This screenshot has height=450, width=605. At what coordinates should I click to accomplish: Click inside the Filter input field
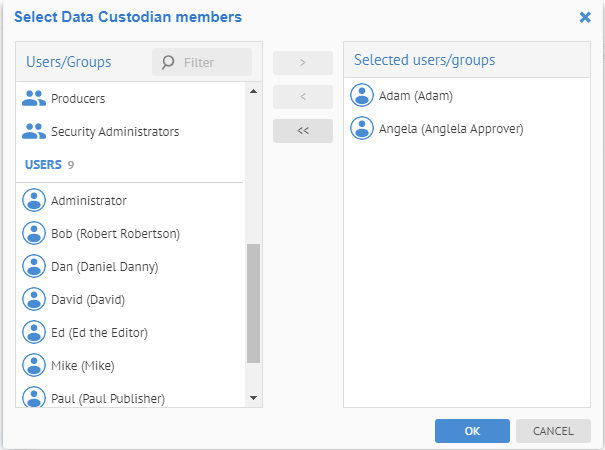212,62
